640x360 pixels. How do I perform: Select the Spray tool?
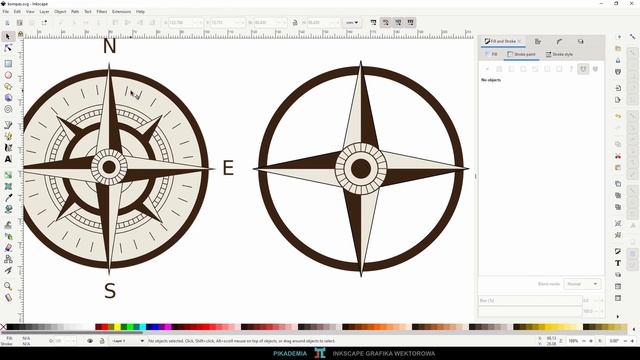pos(8,236)
